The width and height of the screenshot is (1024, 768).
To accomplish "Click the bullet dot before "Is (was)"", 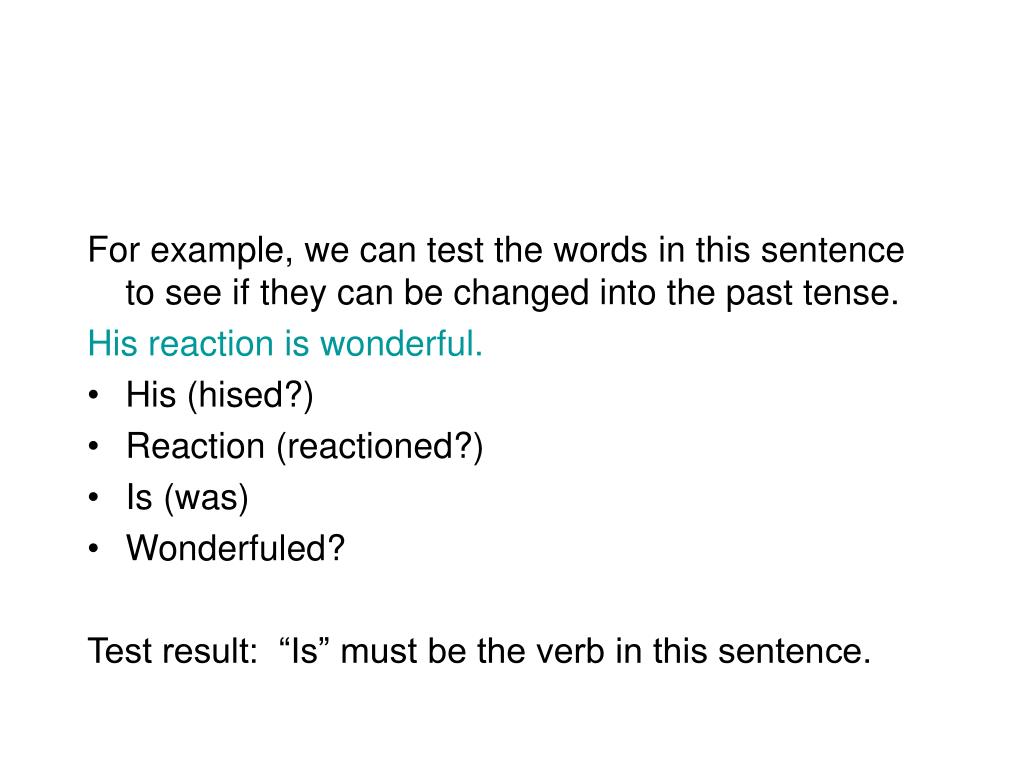I will point(94,497).
